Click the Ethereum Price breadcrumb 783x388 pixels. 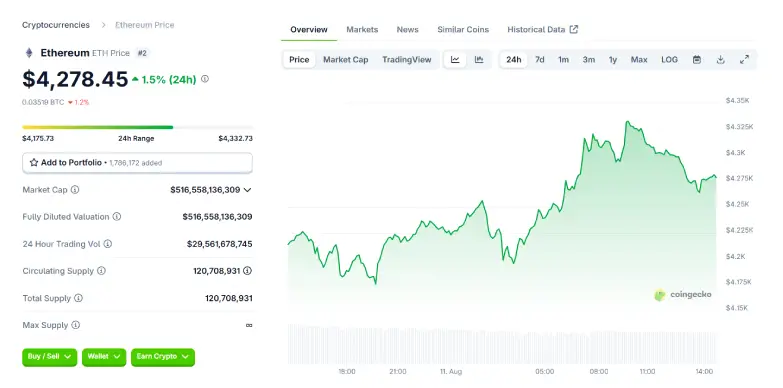tap(144, 25)
